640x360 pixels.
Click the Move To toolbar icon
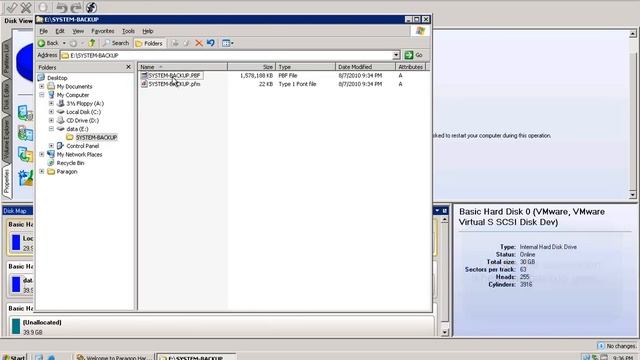(x=175, y=43)
